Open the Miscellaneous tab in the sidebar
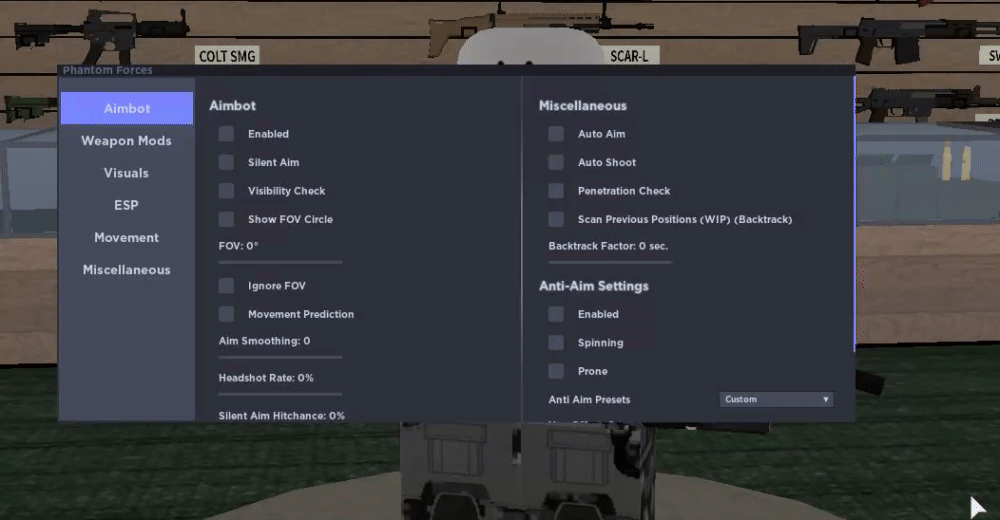 tap(126, 270)
